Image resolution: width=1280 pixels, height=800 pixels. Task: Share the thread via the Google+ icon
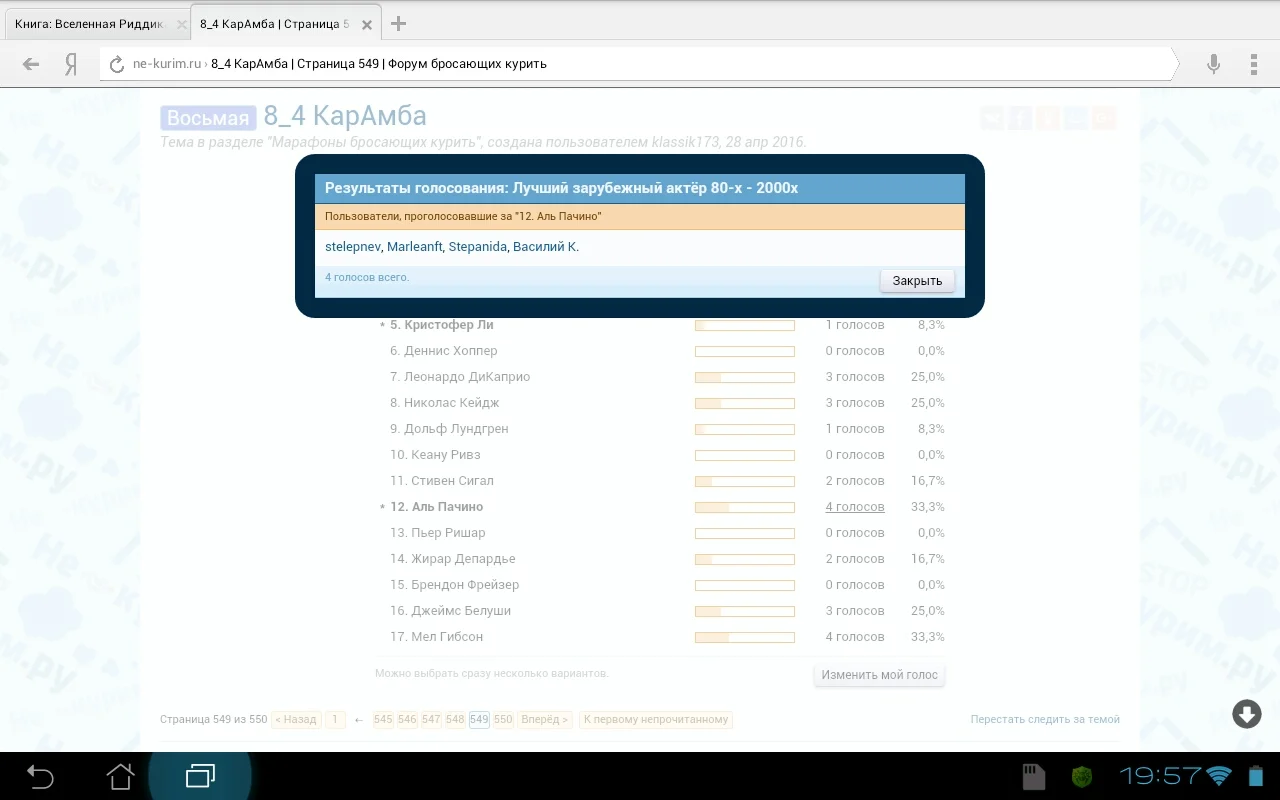click(x=1103, y=117)
